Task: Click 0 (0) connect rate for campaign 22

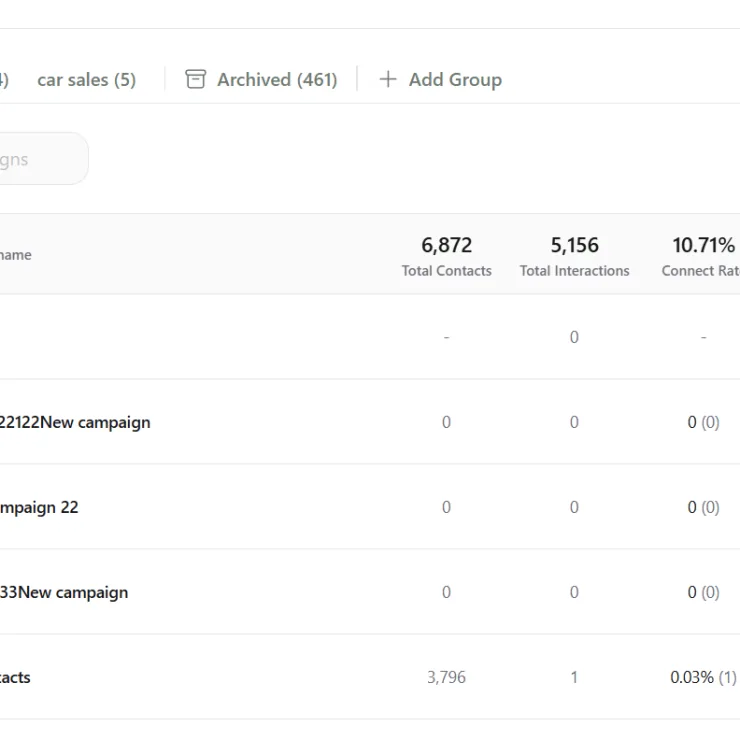Action: [703, 507]
